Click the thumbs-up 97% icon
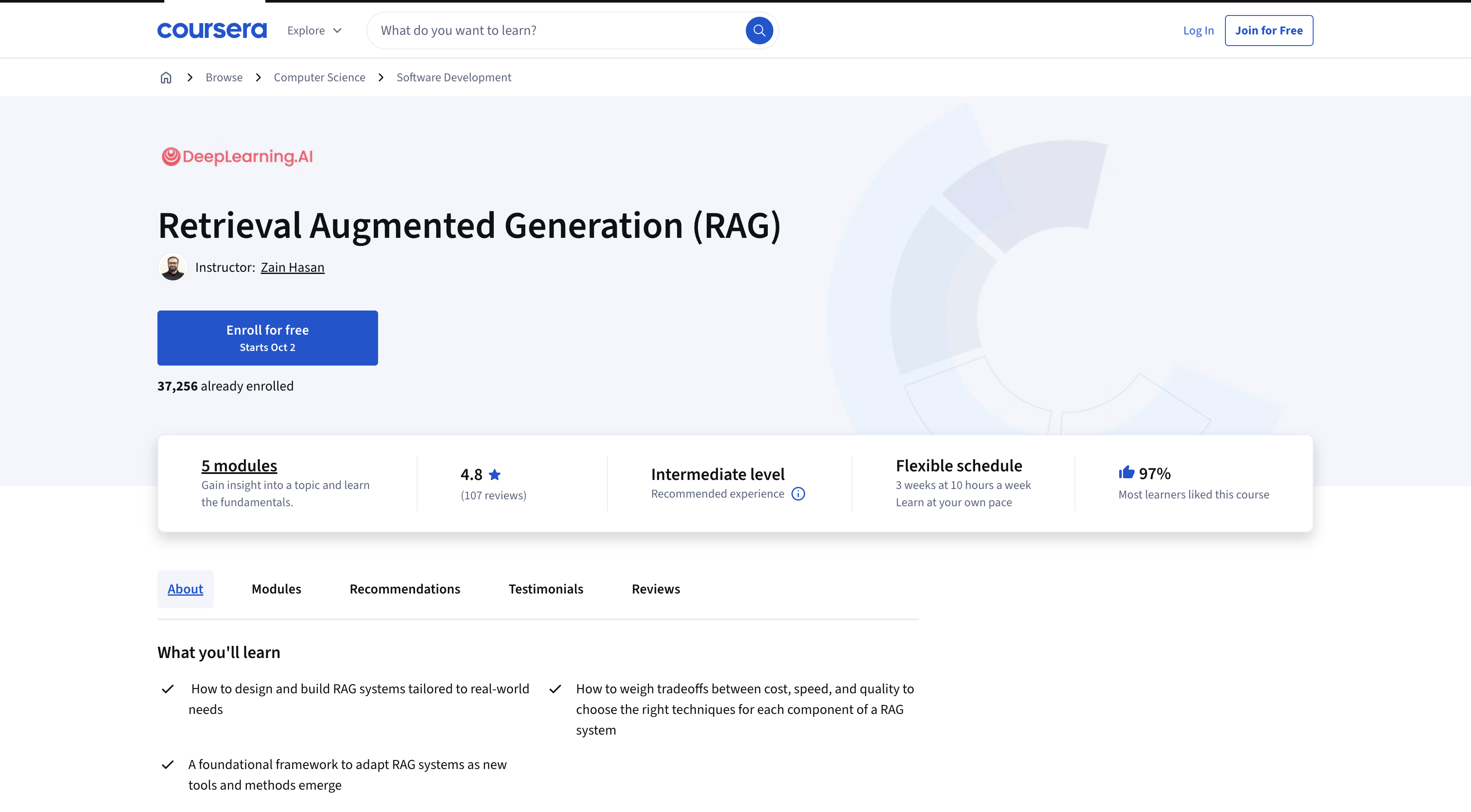1471x812 pixels. [x=1126, y=473]
